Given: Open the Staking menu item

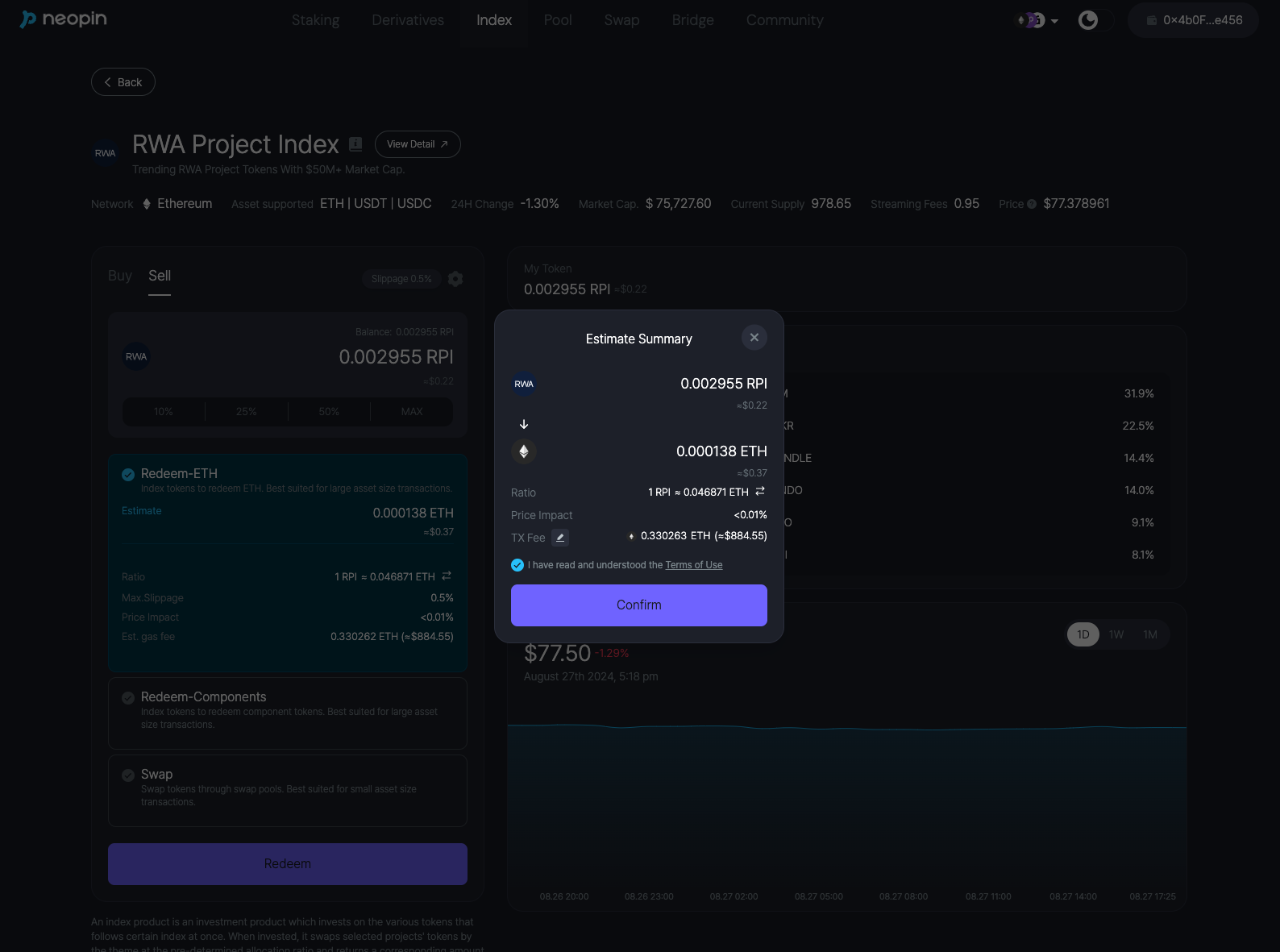Looking at the screenshot, I should coord(315,20).
